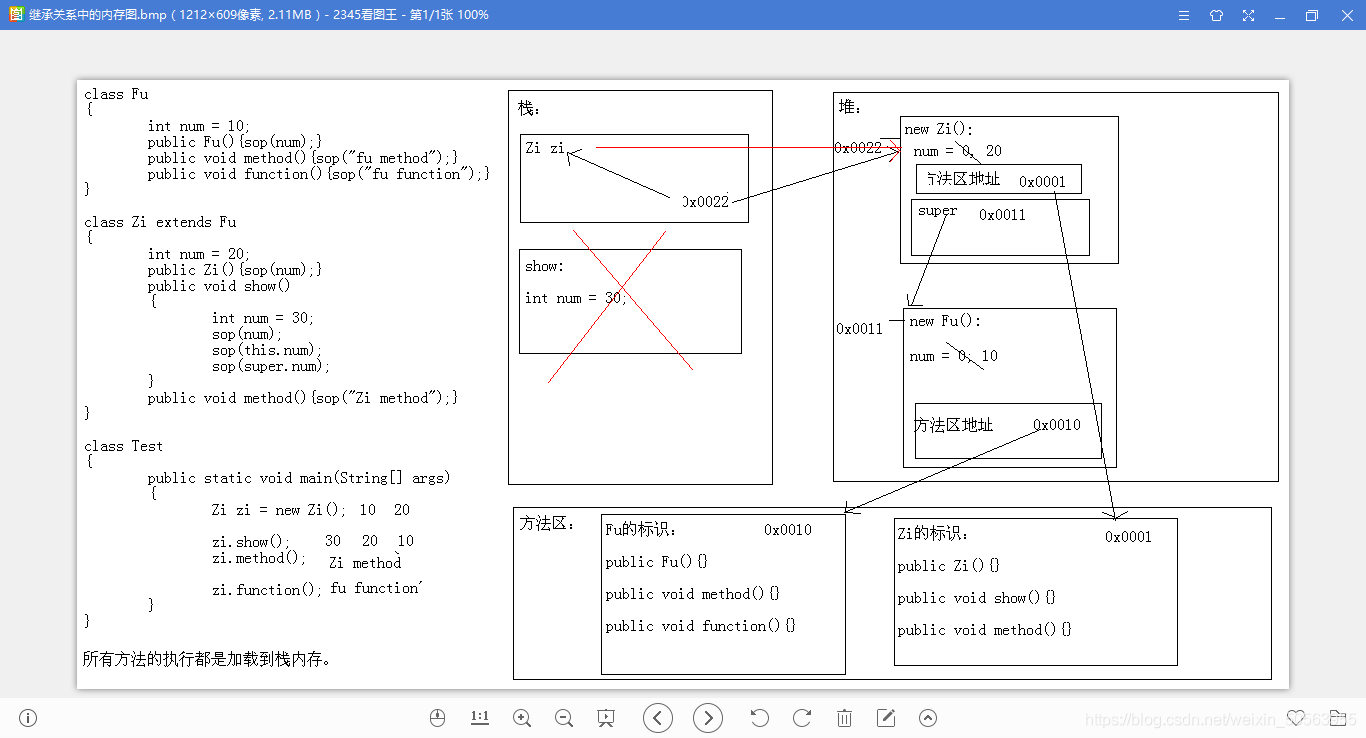
Task: Set zoom to actual size 1:1
Action: pos(479,717)
